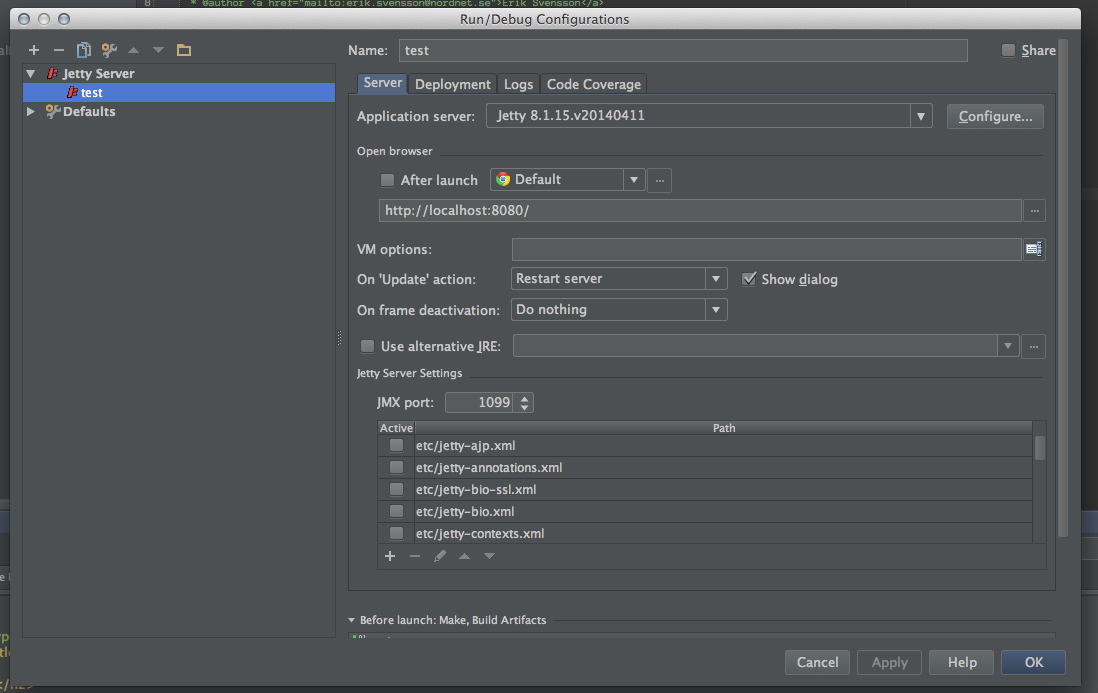Click the Help button
The height and width of the screenshot is (693, 1098).
click(x=962, y=662)
